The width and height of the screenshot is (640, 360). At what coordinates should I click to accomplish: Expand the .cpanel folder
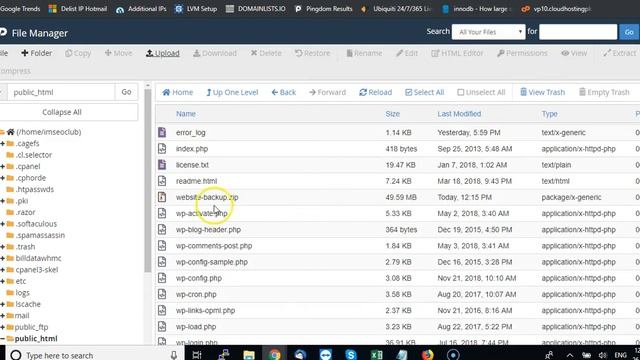coord(2,167)
